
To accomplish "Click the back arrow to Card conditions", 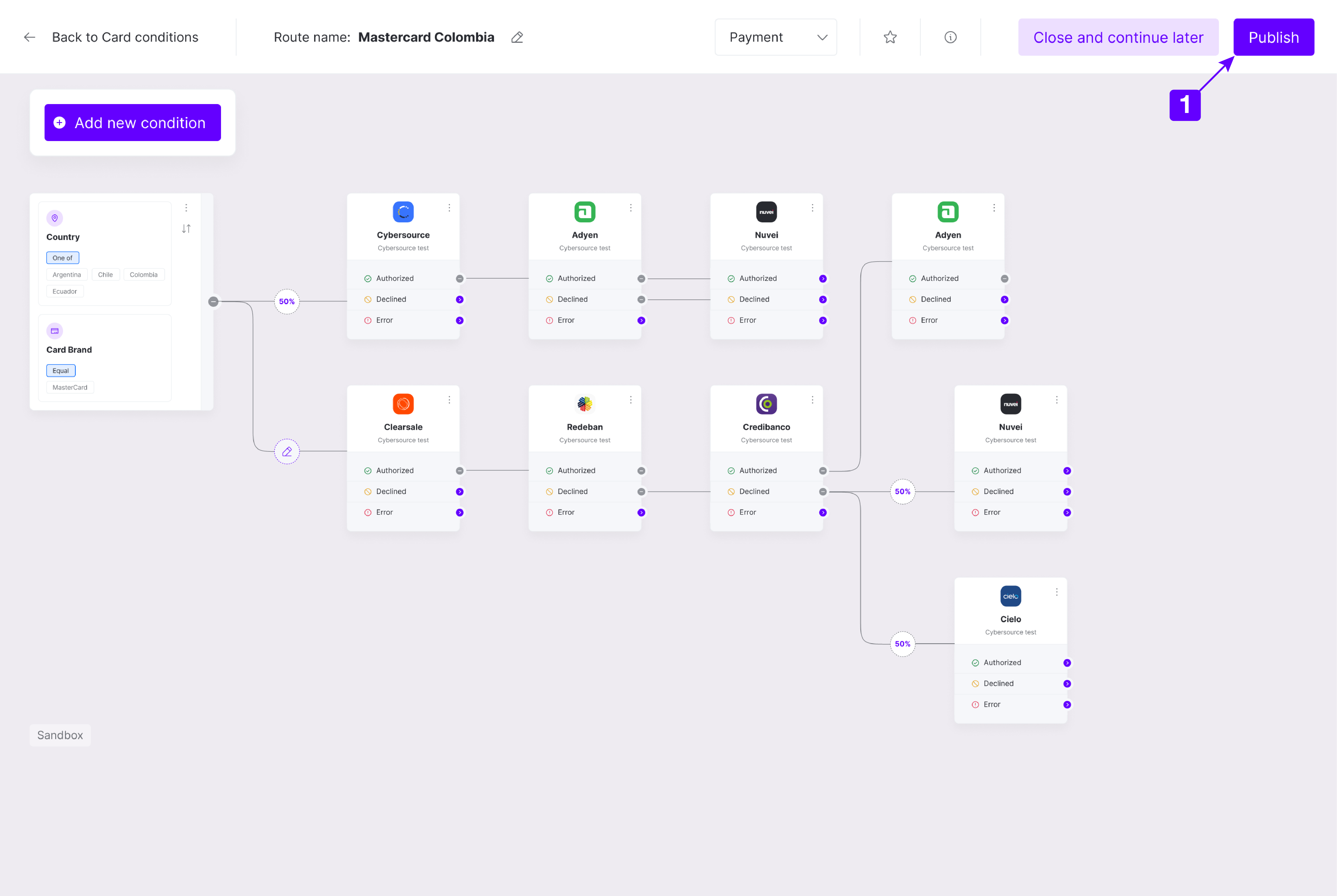I will tap(30, 37).
